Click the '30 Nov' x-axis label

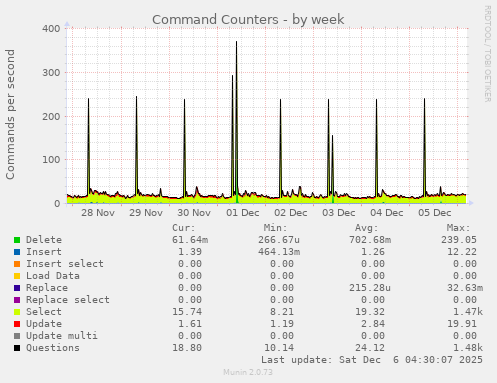click(x=194, y=213)
